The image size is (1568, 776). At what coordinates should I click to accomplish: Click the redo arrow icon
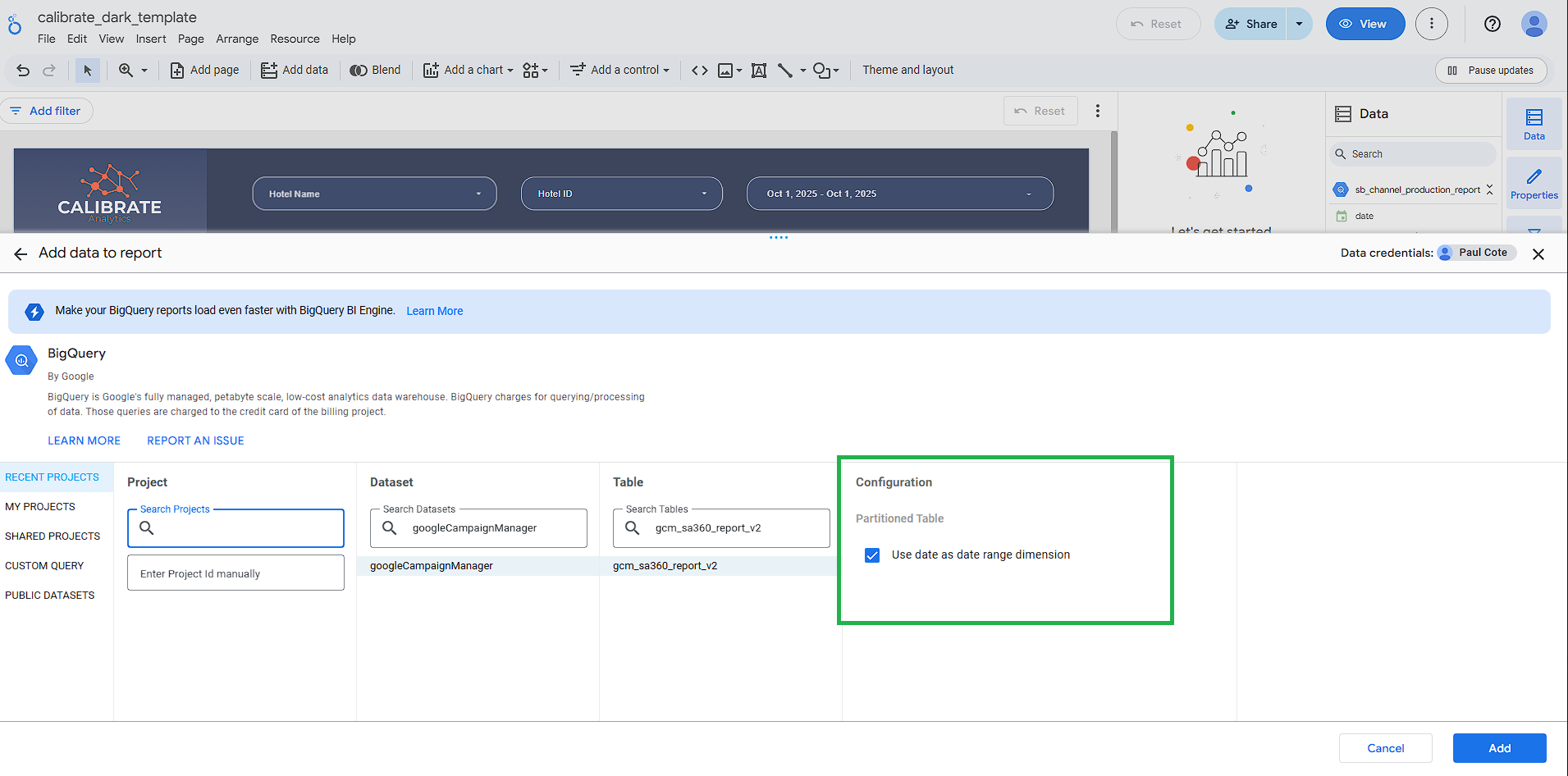point(49,71)
